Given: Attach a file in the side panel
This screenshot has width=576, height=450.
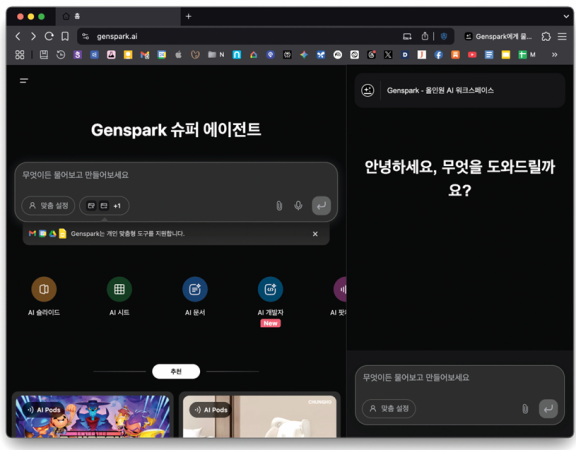Looking at the screenshot, I should (x=525, y=408).
